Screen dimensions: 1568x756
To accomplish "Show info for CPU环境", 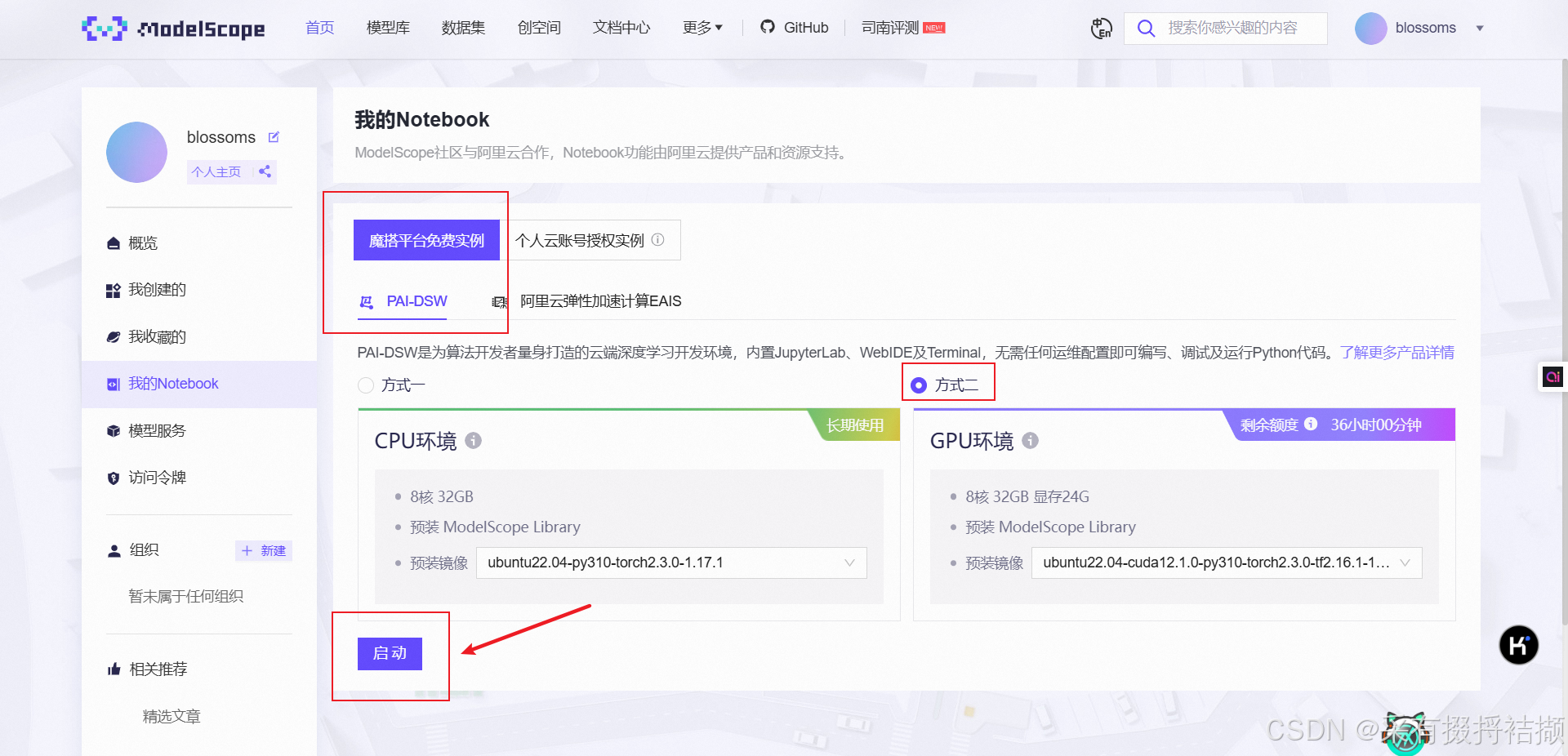I will point(473,441).
